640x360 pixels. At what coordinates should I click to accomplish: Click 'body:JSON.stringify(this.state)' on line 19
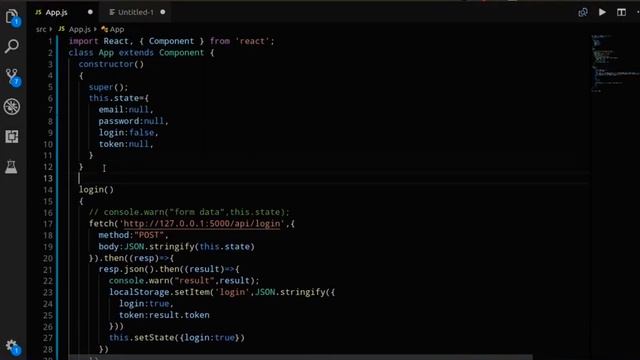click(176, 247)
